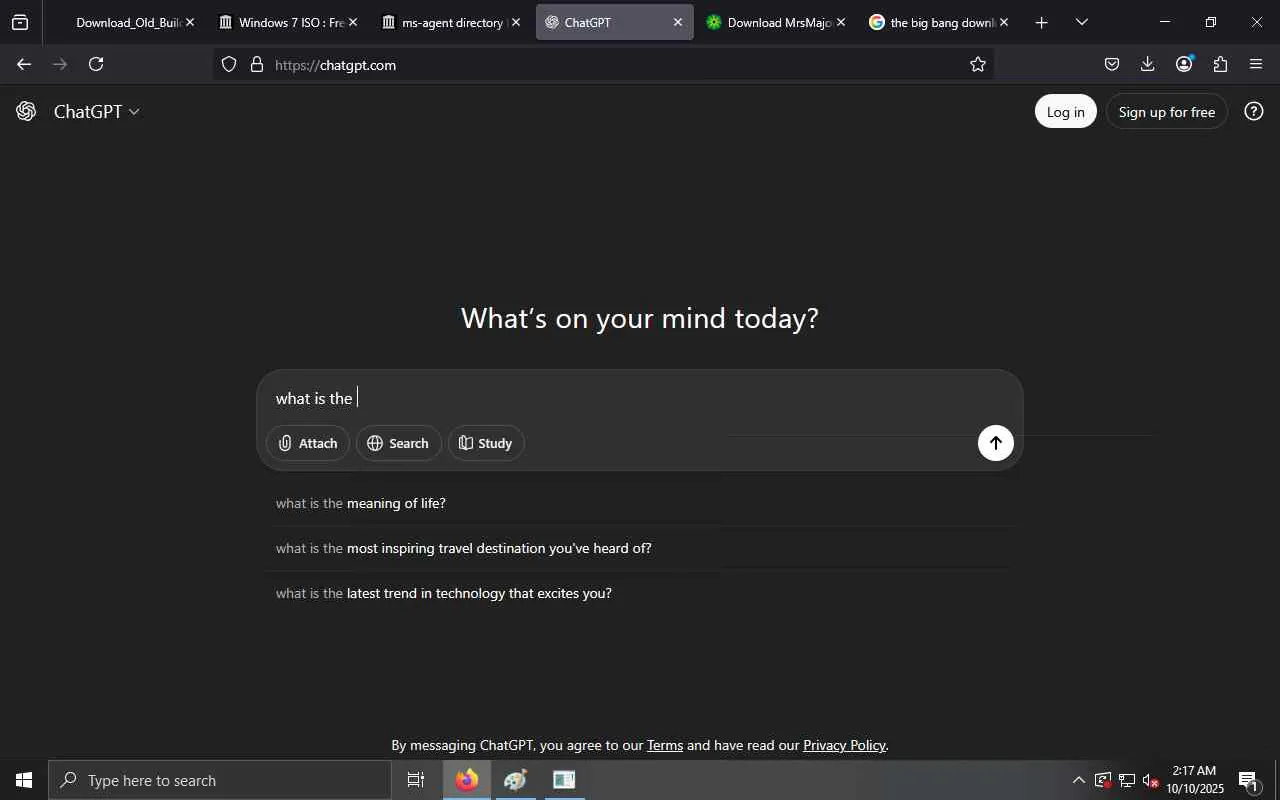Image resolution: width=1280 pixels, height=800 pixels.
Task: Close the ms-agent directory tab
Action: point(515,22)
